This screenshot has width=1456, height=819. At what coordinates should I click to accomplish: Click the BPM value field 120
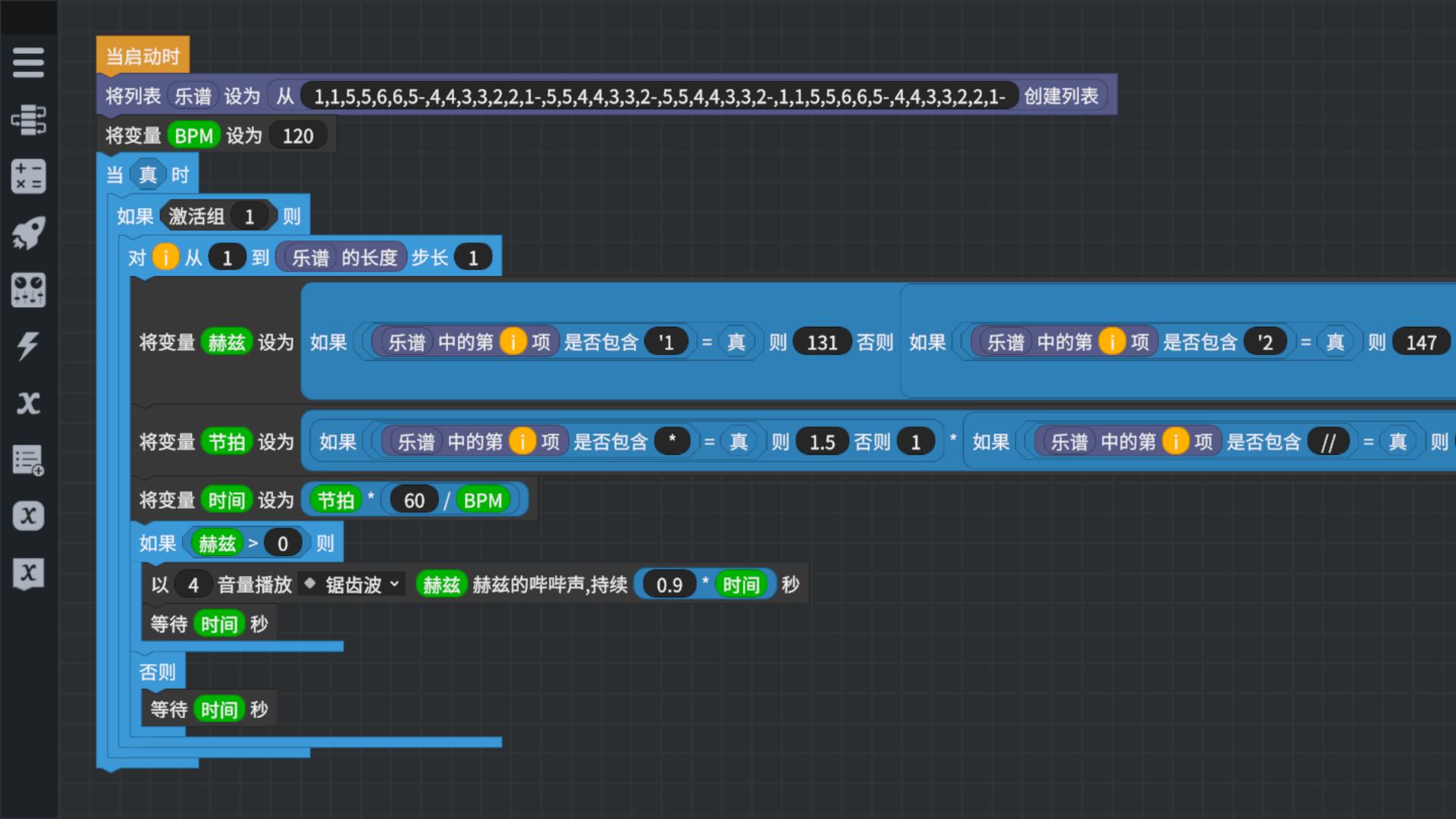click(298, 136)
